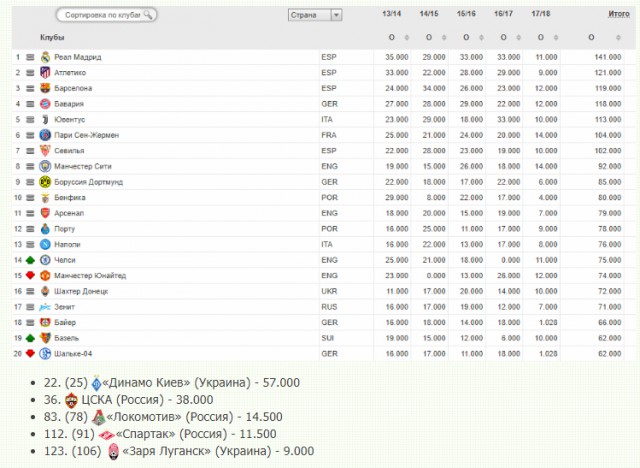
Task: Click the 17/18 season header
Action: pyautogui.click(x=540, y=13)
